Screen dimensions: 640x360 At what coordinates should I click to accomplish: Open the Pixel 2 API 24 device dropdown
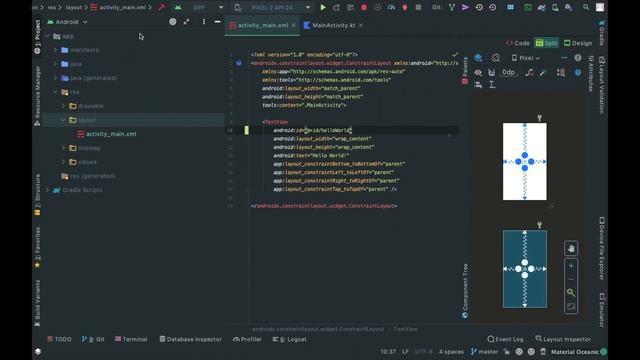point(273,7)
